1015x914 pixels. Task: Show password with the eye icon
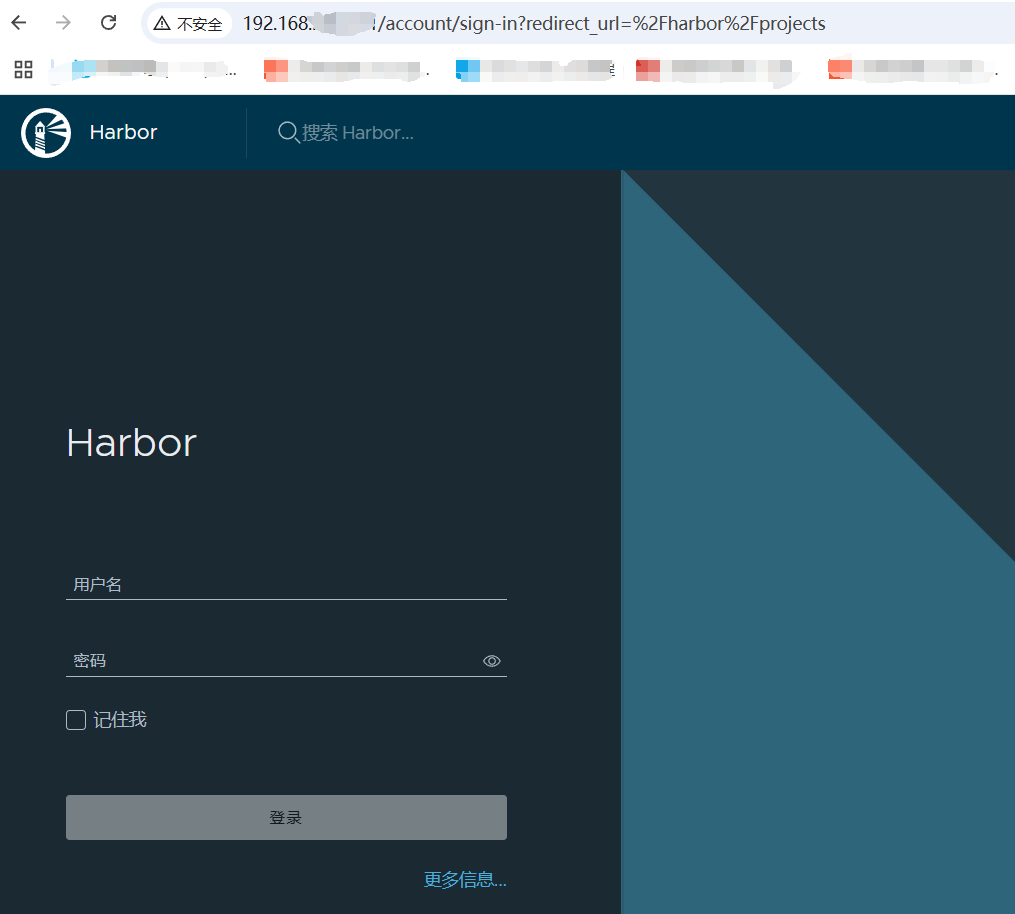(491, 661)
